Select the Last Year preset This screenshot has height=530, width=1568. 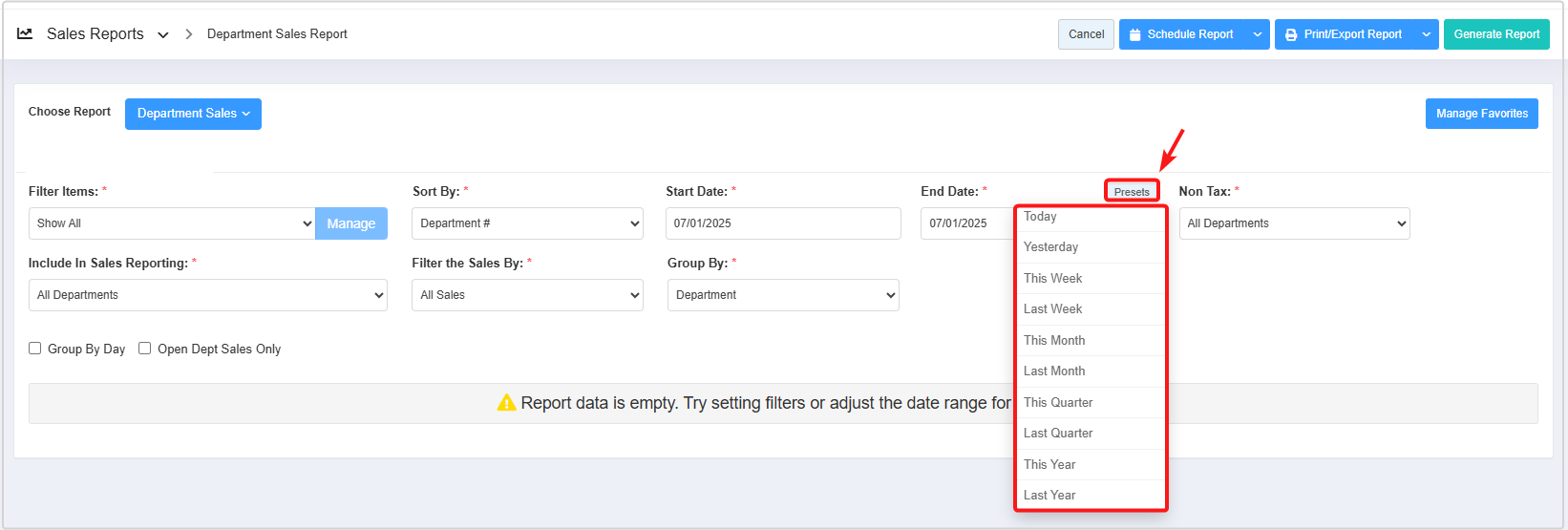point(1049,496)
